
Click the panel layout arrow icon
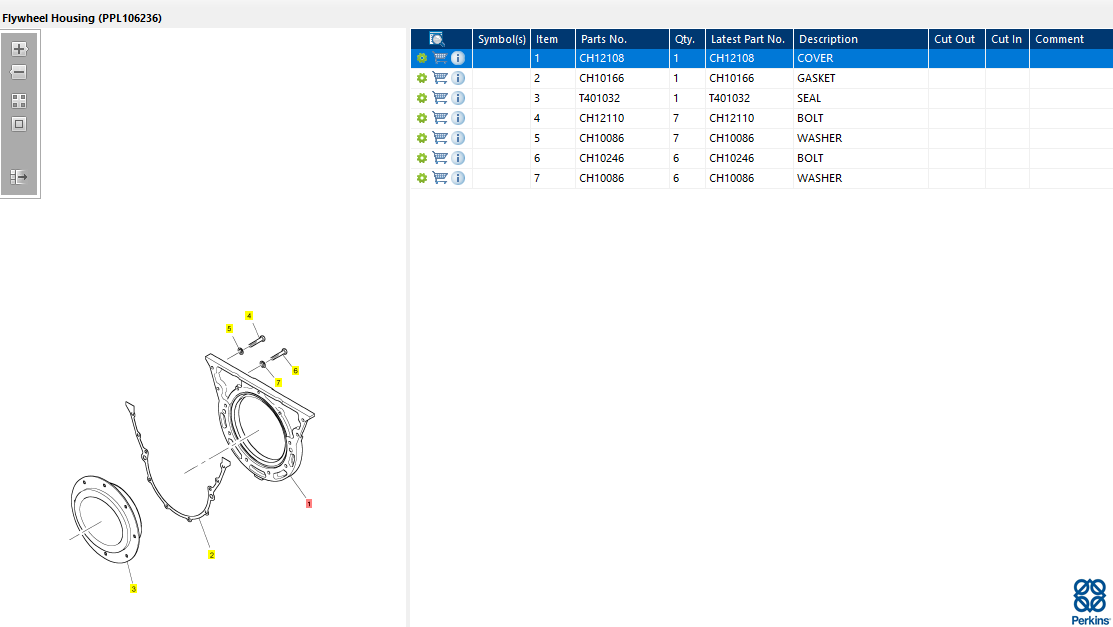click(19, 177)
